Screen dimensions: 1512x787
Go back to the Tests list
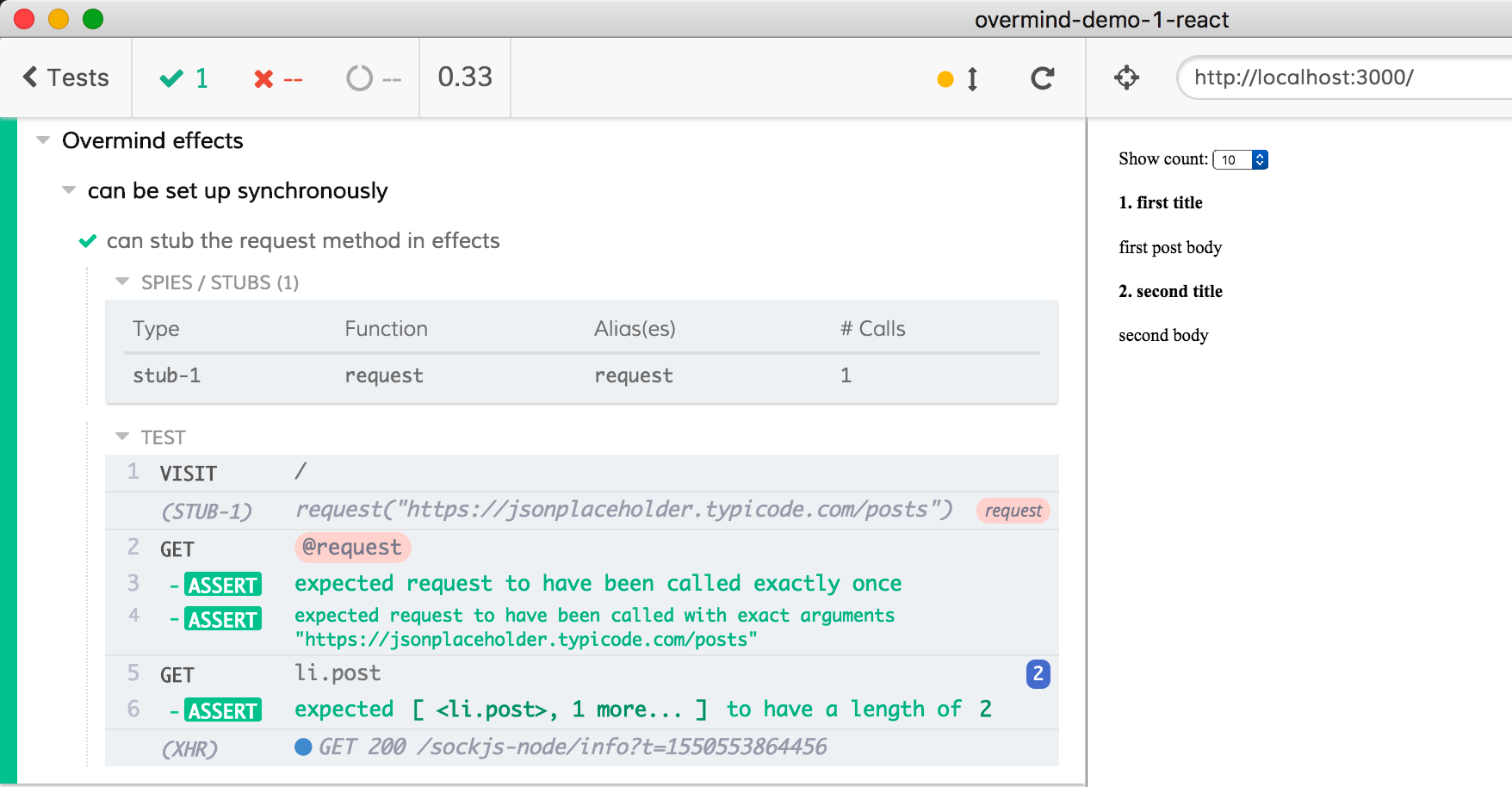[x=65, y=77]
